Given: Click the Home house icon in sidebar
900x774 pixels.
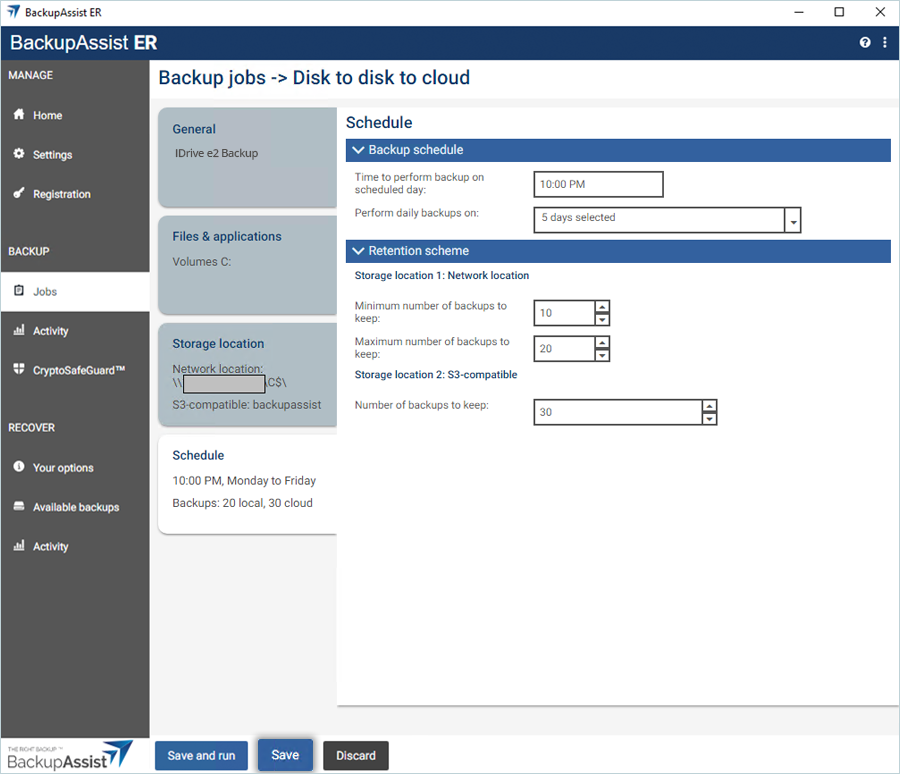Looking at the screenshot, I should [19, 115].
